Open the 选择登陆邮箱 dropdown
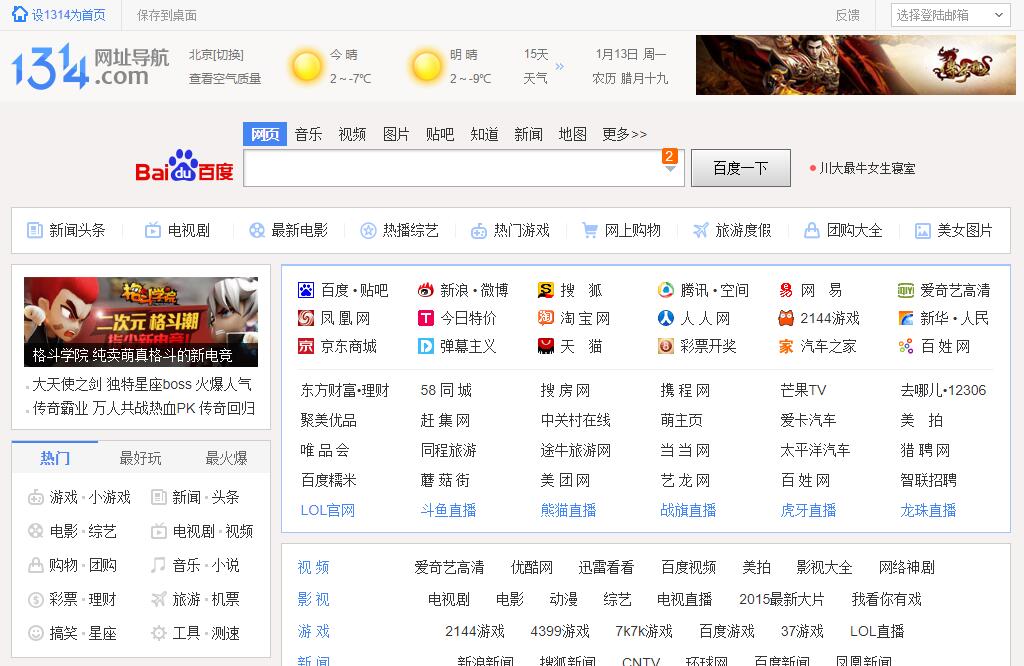 tap(950, 15)
